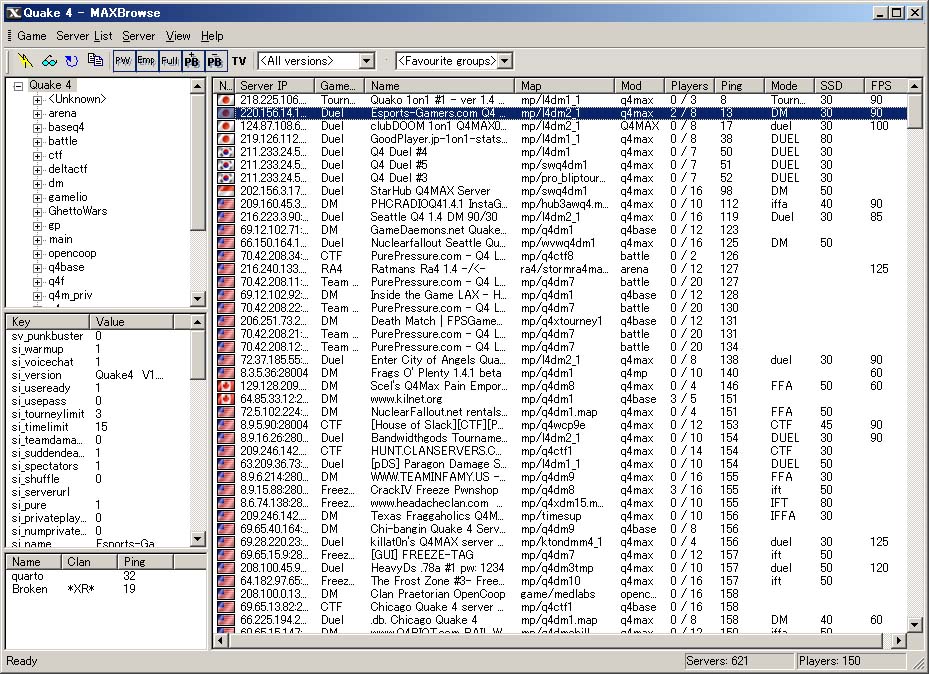Click server list horizontal scrollbar right arrow
The width and height of the screenshot is (929, 674).
point(899,640)
